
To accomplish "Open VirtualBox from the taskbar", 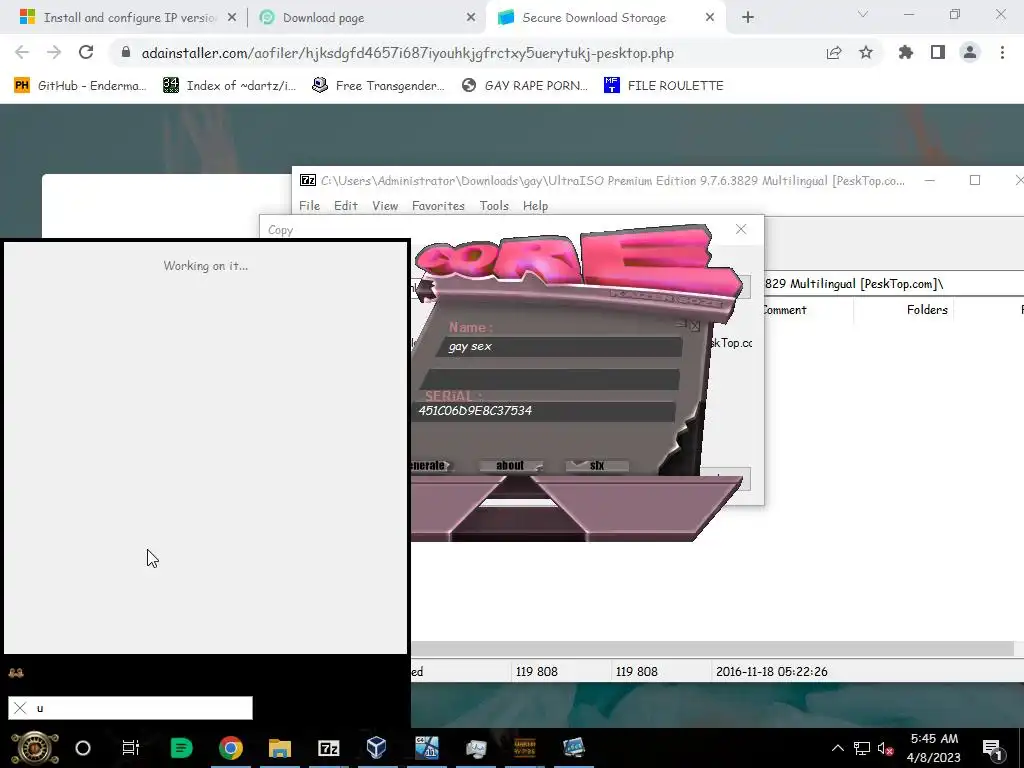I will (376, 748).
